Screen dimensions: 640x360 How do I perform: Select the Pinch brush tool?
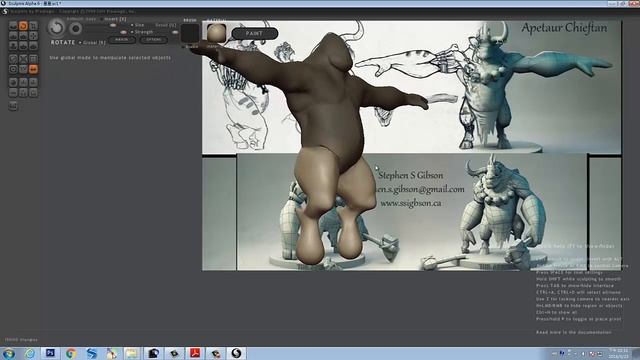tap(23, 46)
